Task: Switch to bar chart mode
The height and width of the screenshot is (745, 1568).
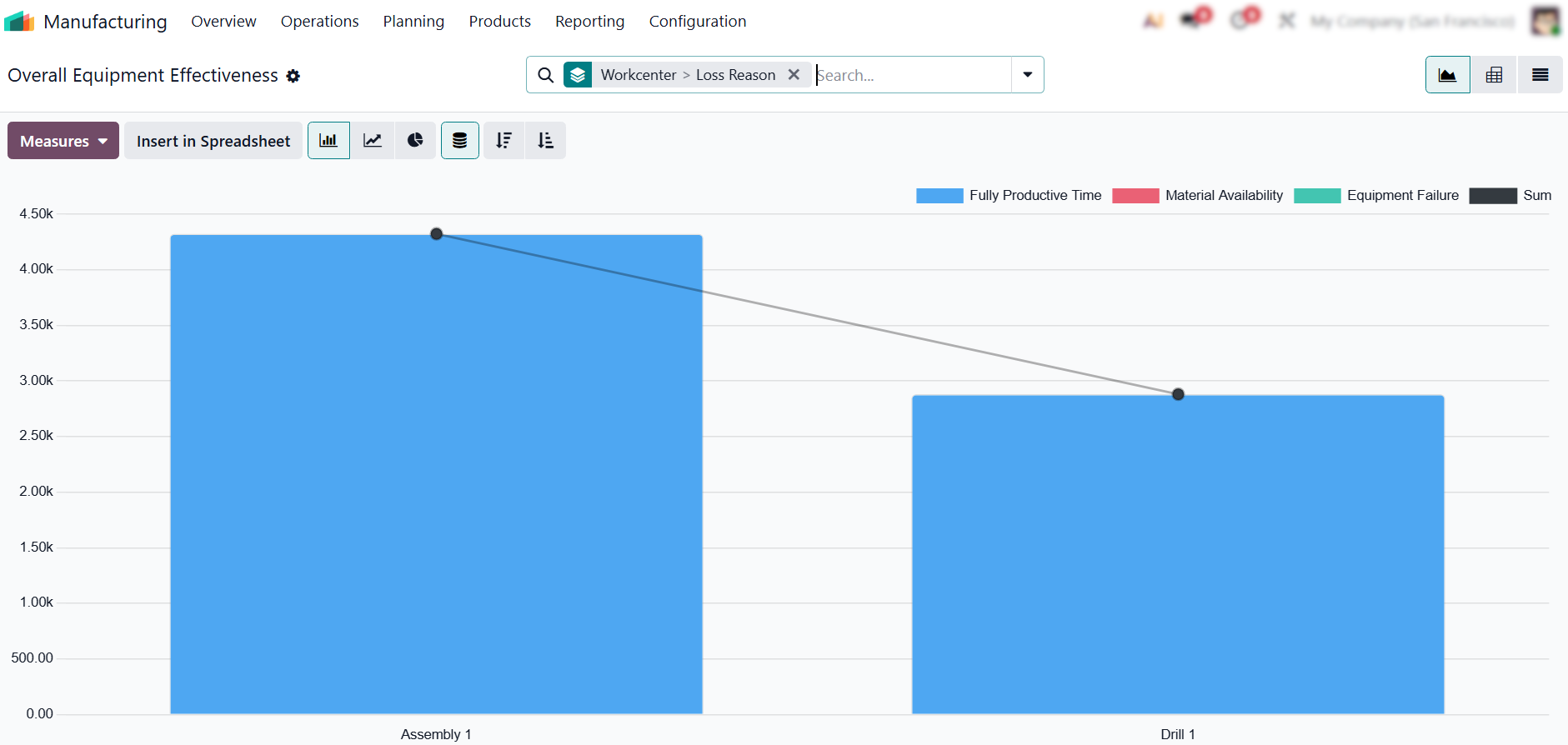Action: click(328, 141)
